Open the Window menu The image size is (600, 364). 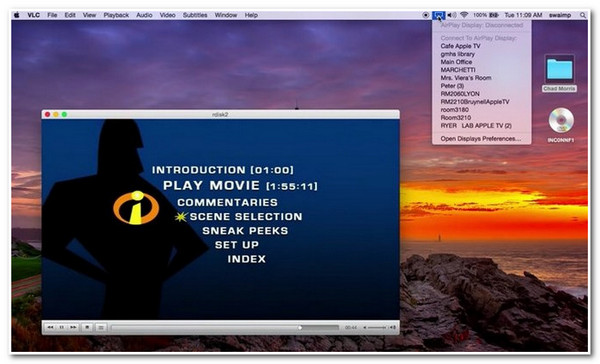226,15
